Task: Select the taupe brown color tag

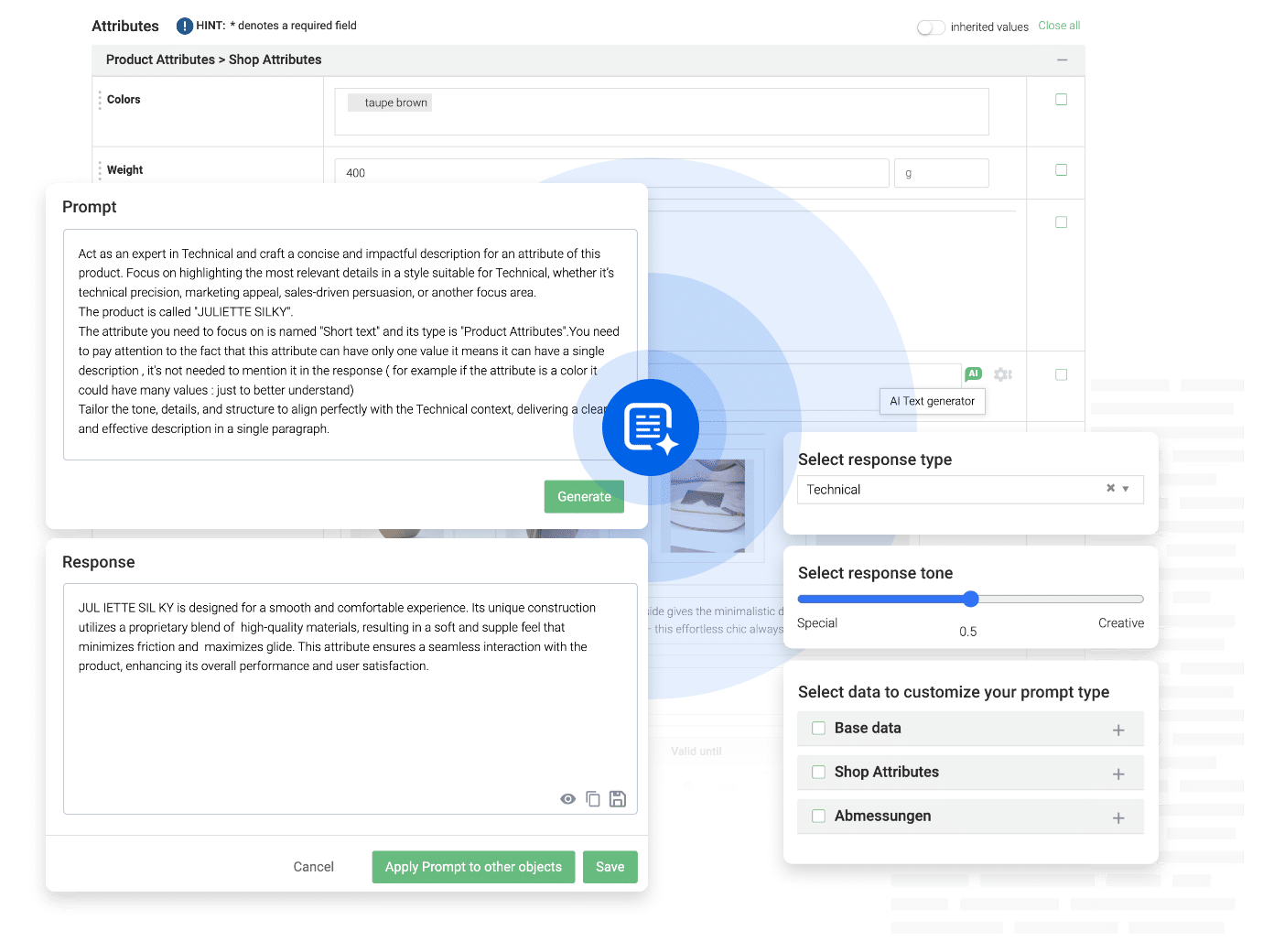Action: point(389,103)
